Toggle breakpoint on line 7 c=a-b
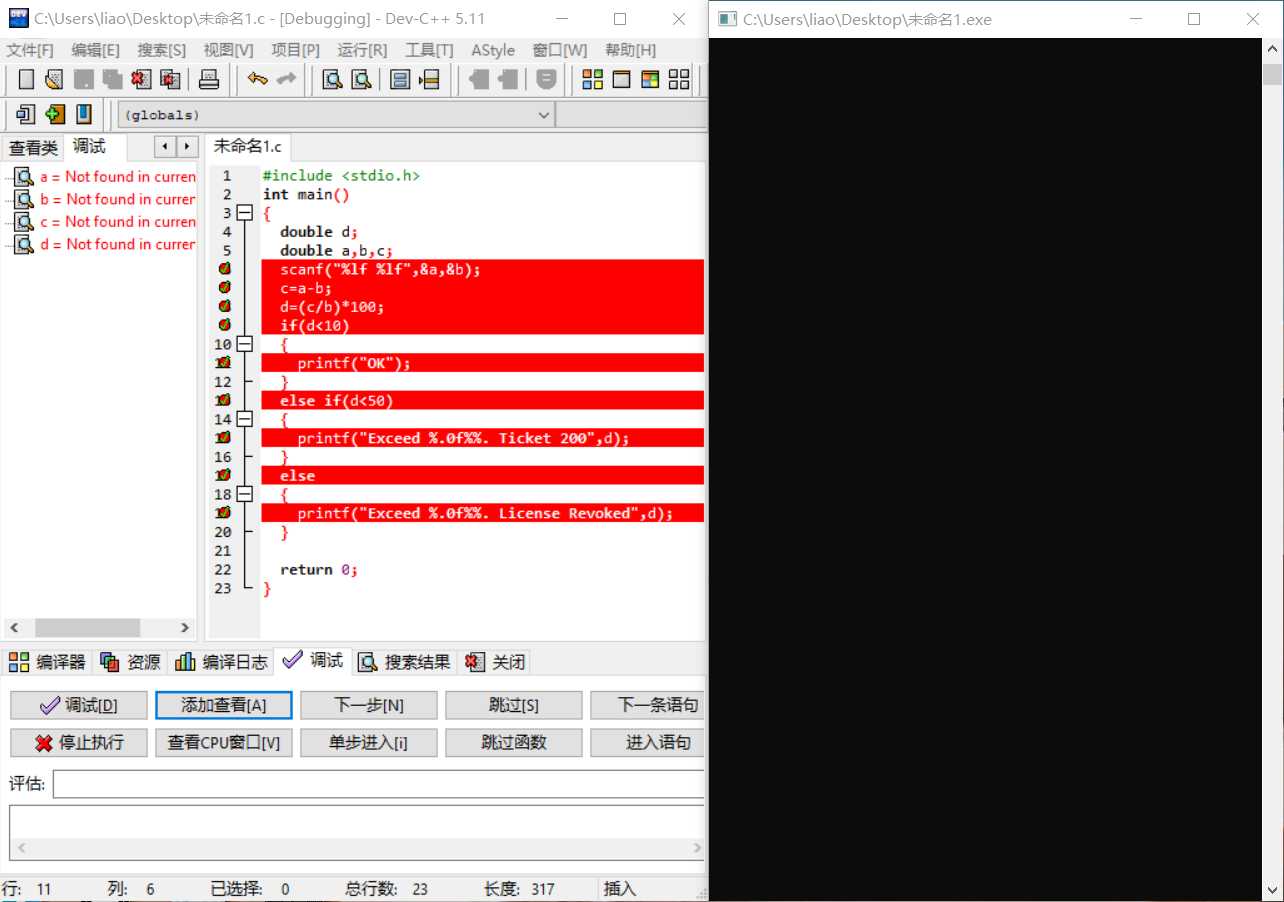The height and width of the screenshot is (902, 1284). (x=224, y=288)
